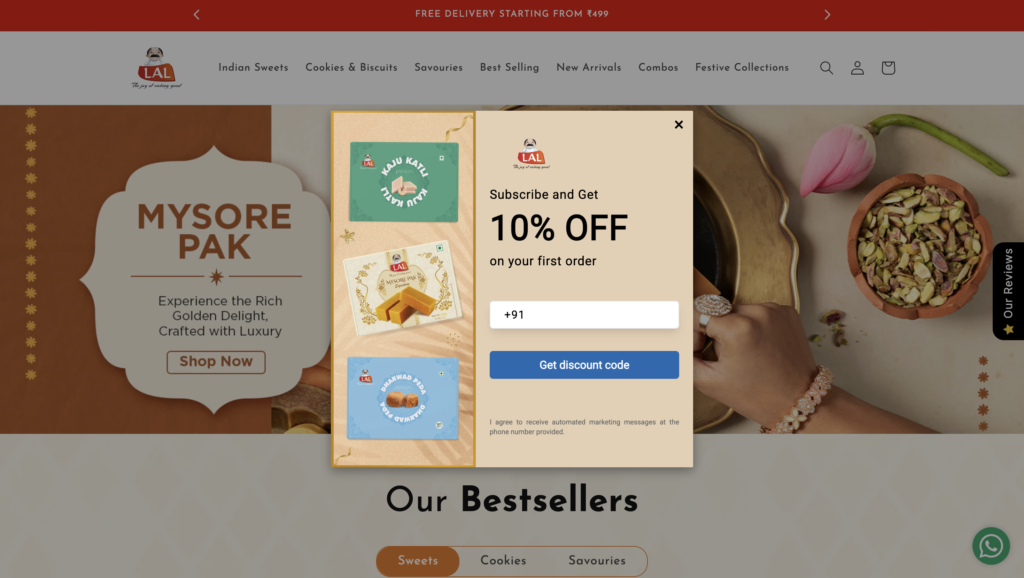The width and height of the screenshot is (1024, 578).
Task: Click Shop Now on Mysore Pak banner
Action: pos(216,362)
